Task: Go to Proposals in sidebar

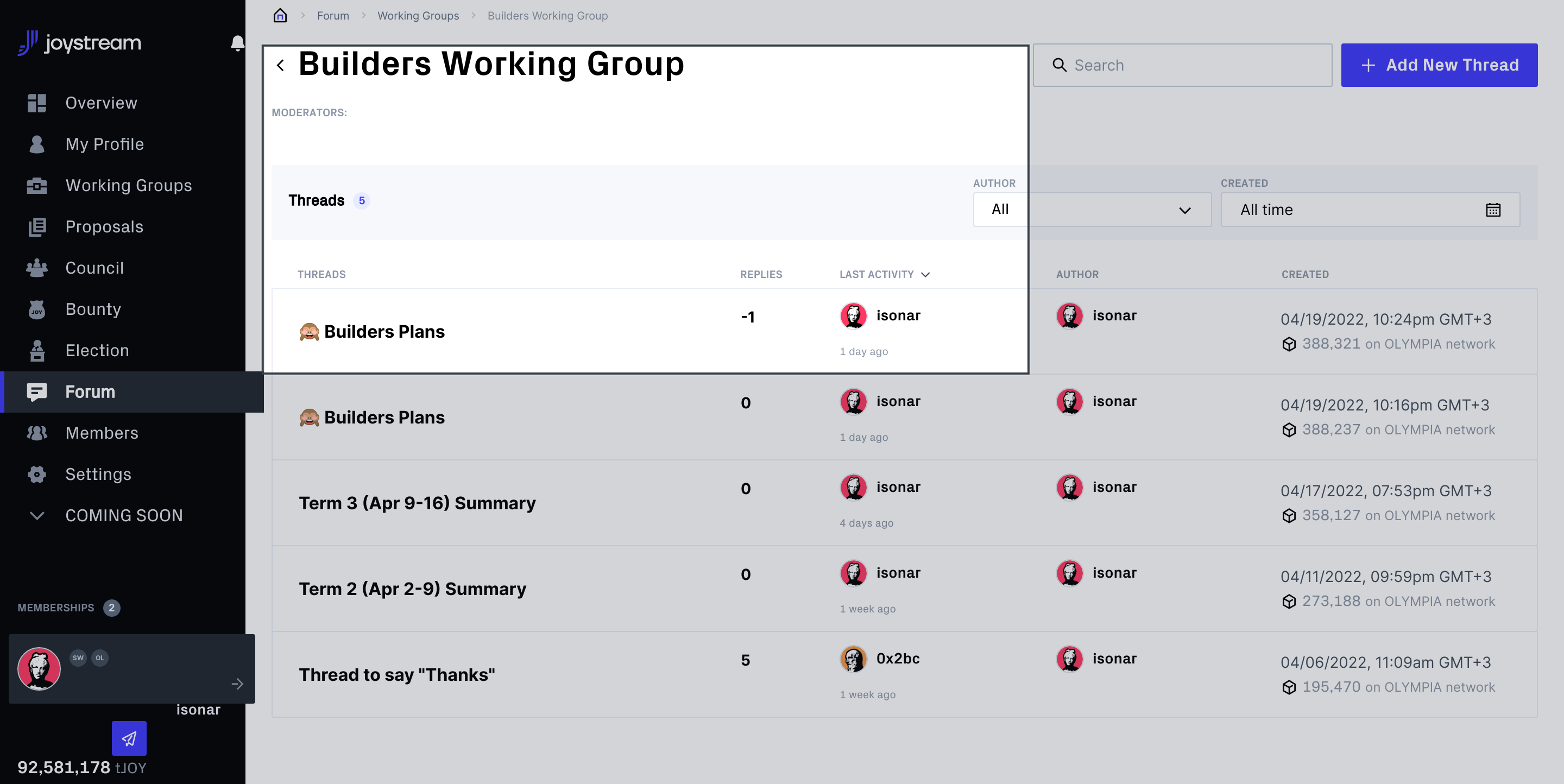Action: [x=104, y=227]
